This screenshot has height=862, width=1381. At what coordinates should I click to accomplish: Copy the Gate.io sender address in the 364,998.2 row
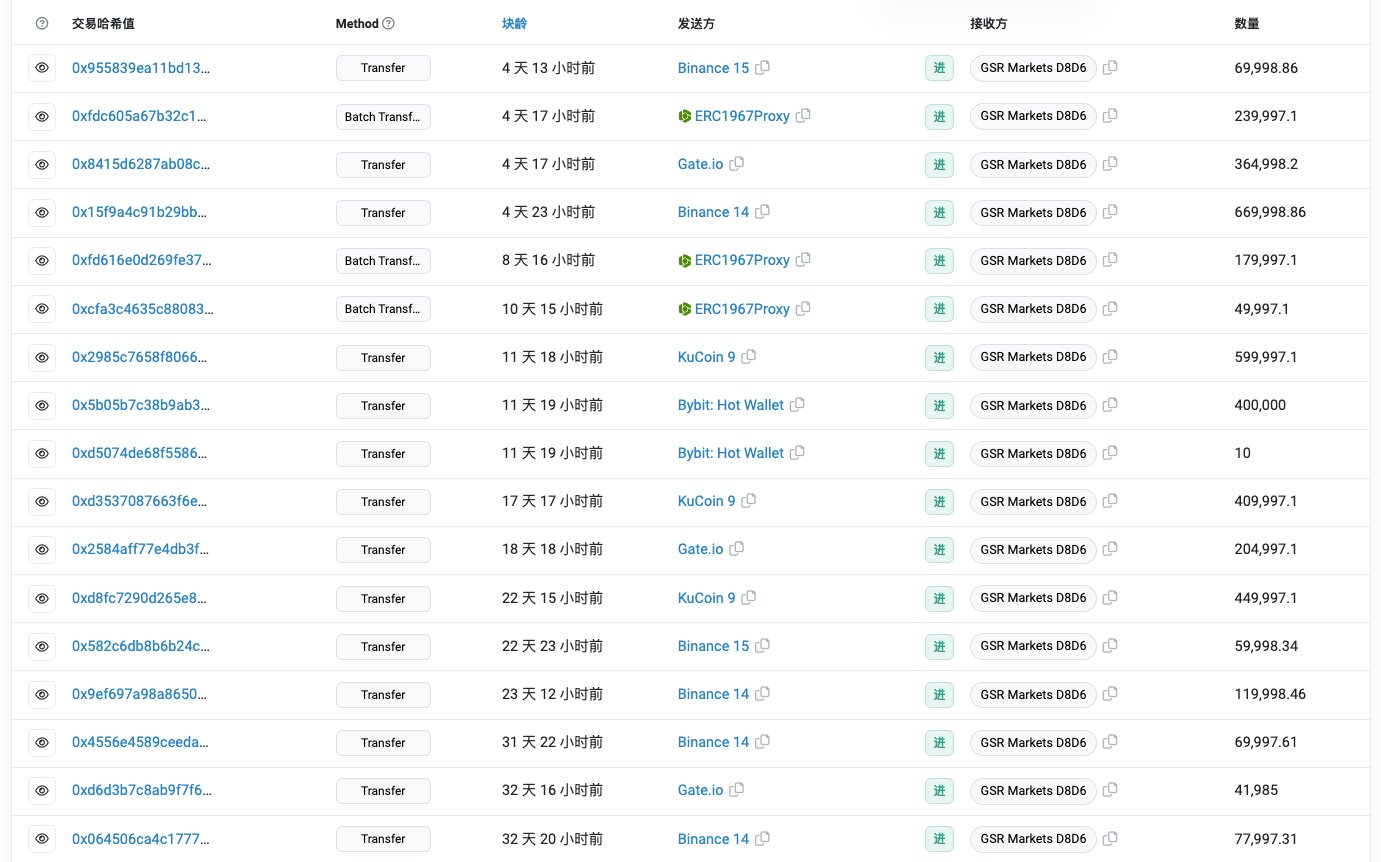coord(737,164)
